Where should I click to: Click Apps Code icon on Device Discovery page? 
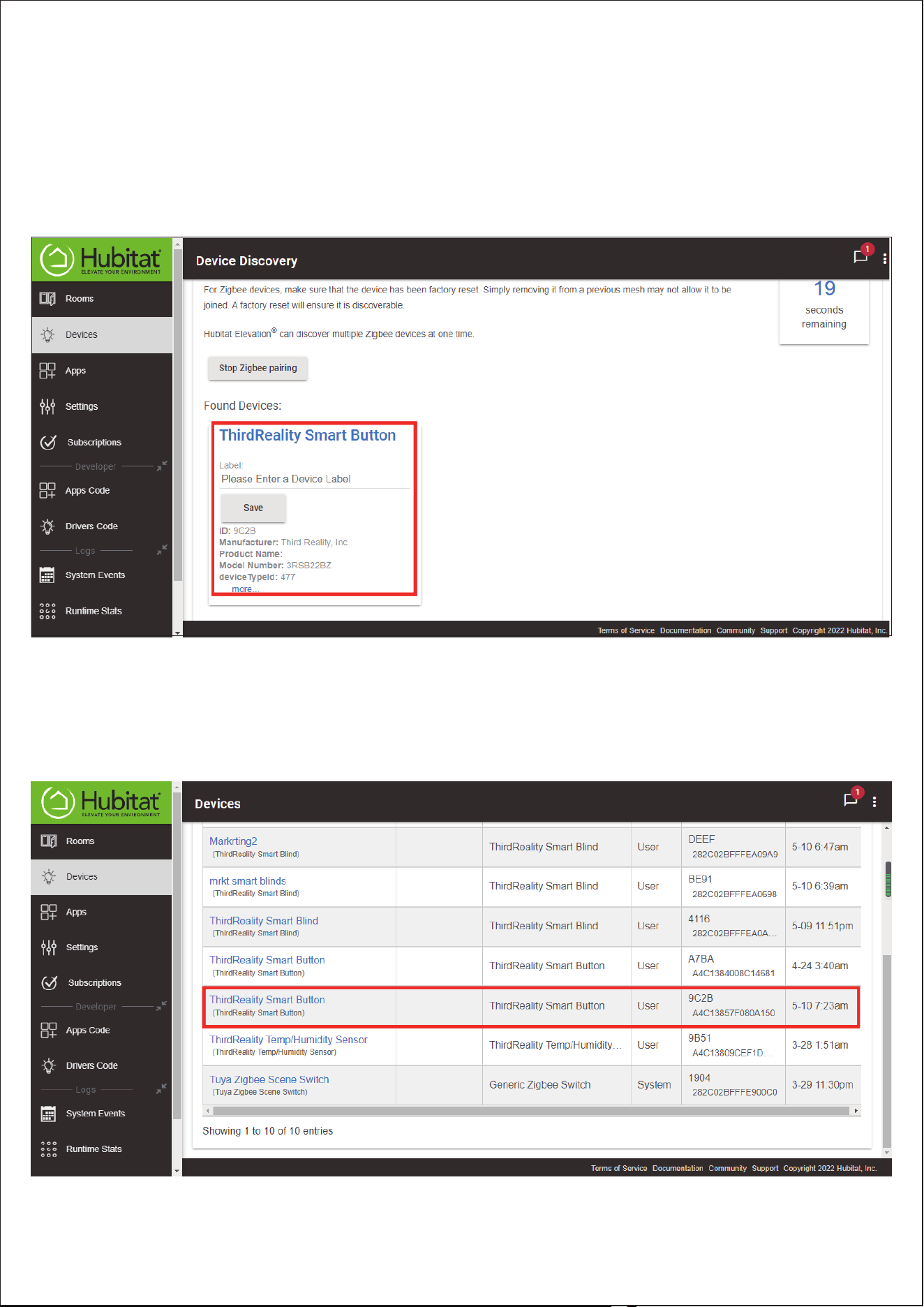point(47,491)
